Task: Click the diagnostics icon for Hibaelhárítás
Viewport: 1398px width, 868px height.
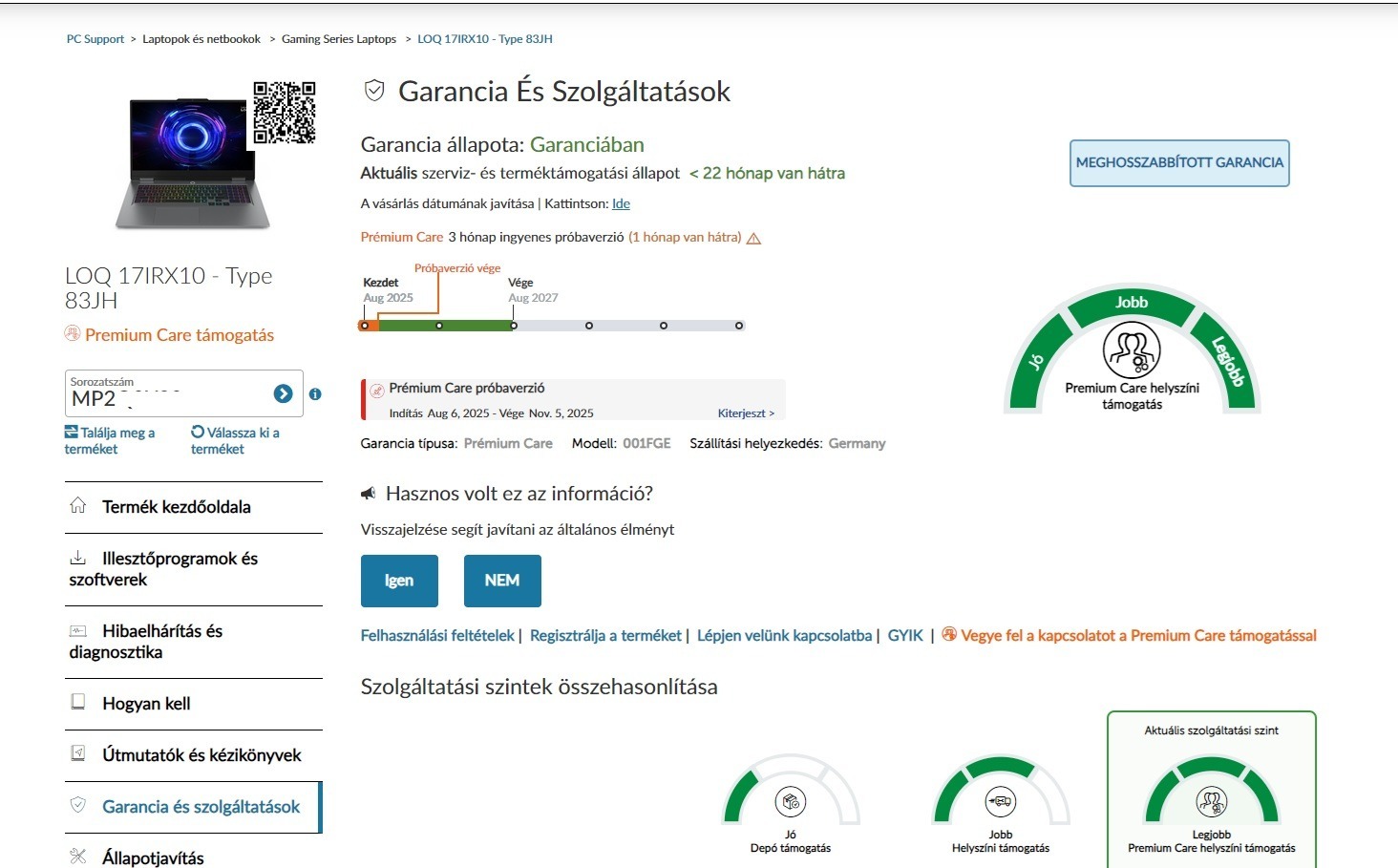Action: pos(78,630)
